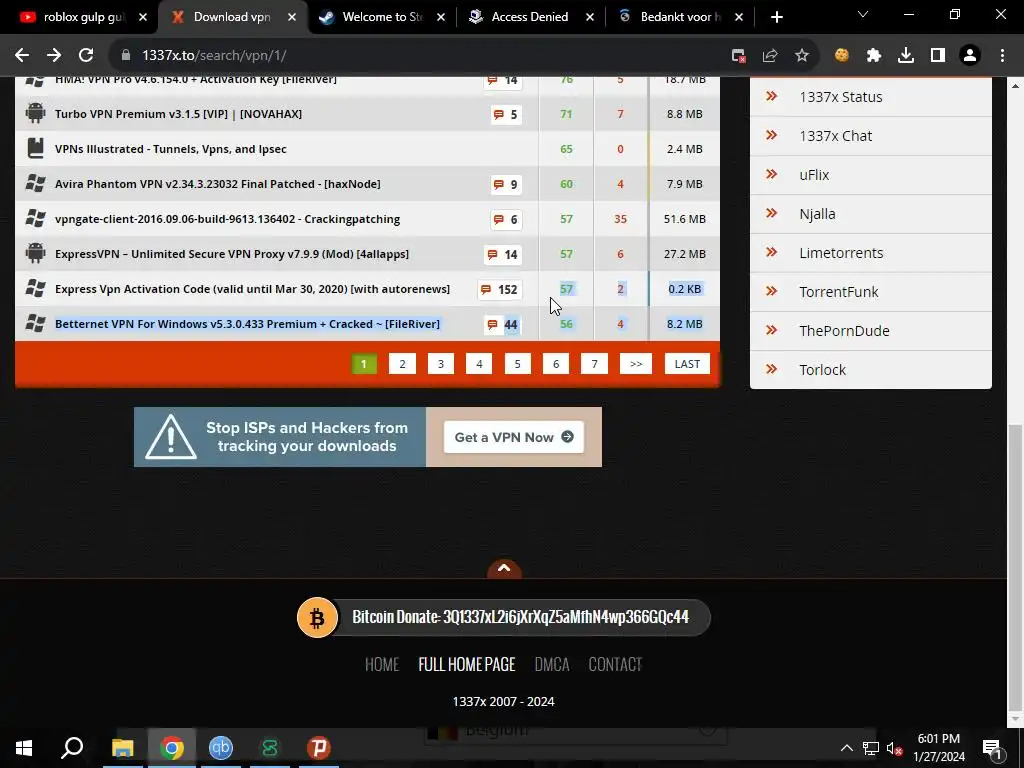Open 5 comments on Turbo VPN Premium

pos(506,114)
